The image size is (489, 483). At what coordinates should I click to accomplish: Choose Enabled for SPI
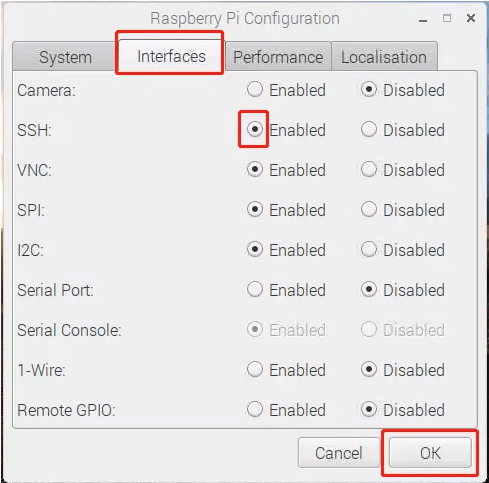(255, 209)
